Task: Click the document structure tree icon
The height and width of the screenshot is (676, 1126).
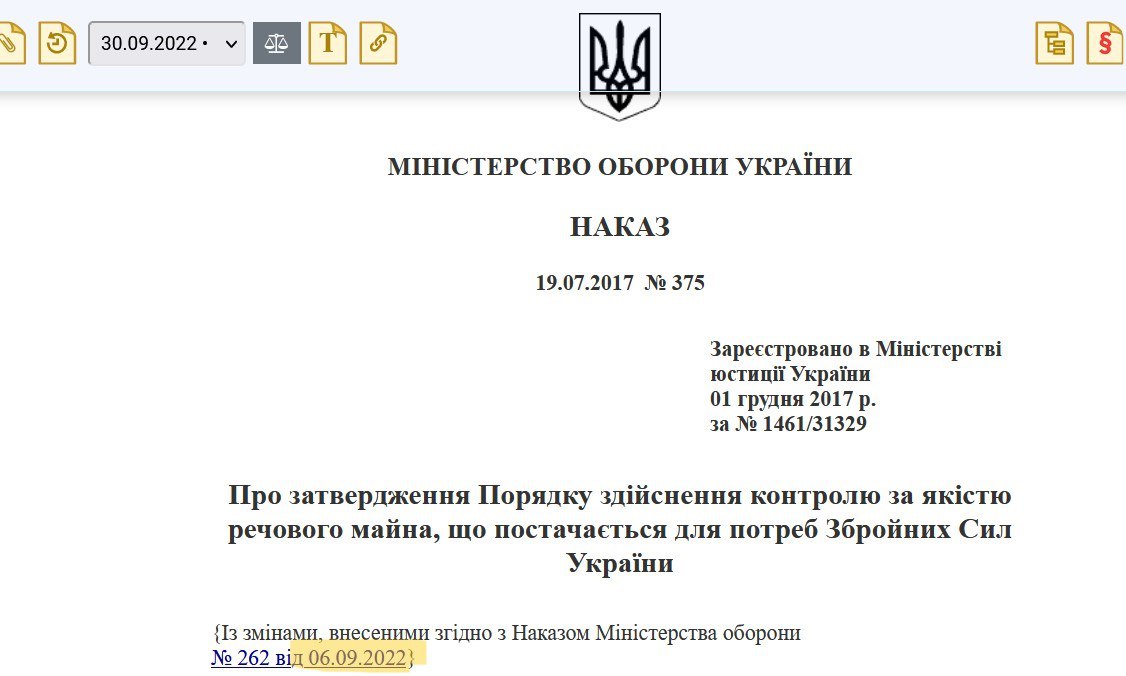Action: tap(1054, 44)
